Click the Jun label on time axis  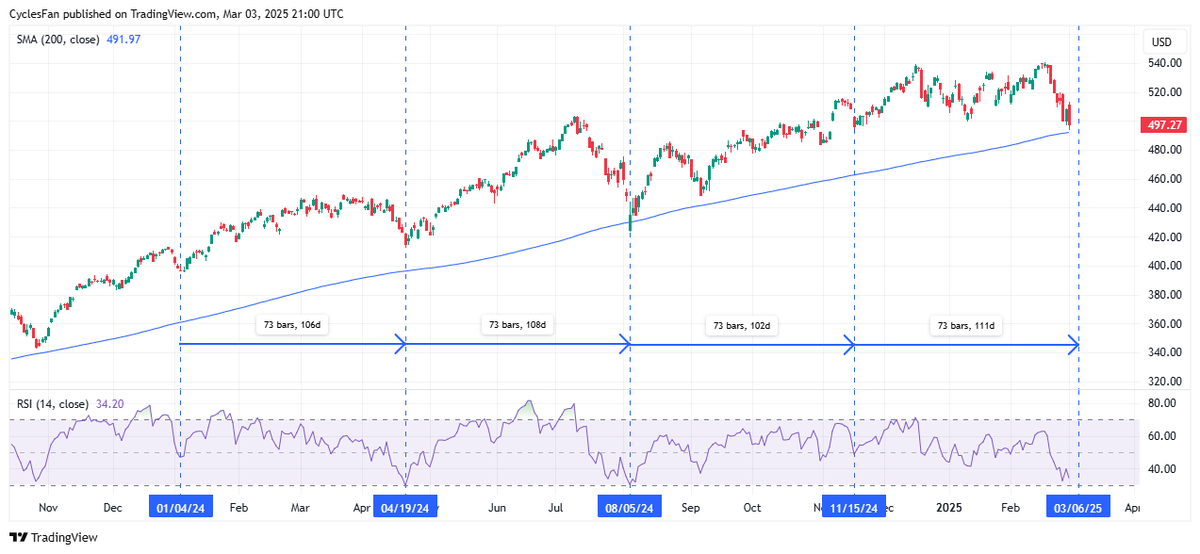pyautogui.click(x=498, y=508)
